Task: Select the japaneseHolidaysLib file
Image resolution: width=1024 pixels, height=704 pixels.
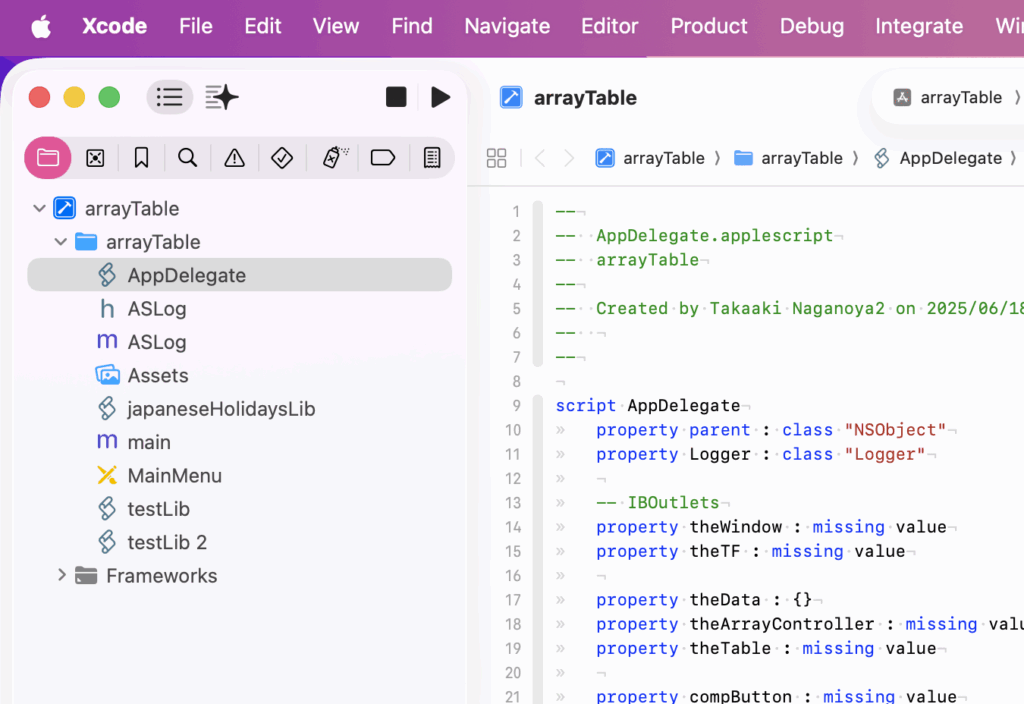Action: coord(220,409)
